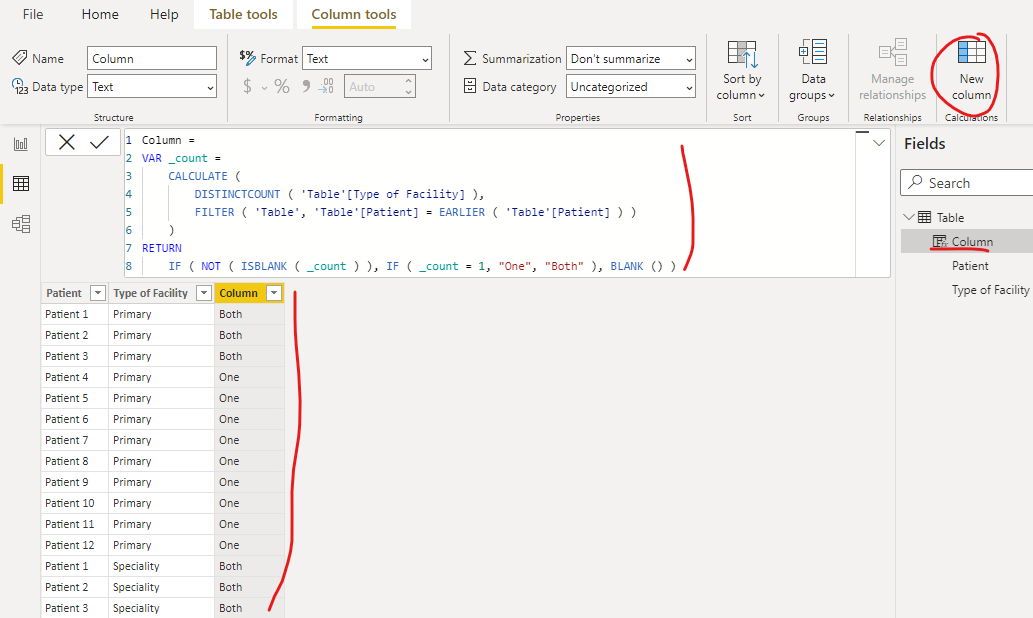
Task: Open Sort by column menu
Action: pos(741,70)
